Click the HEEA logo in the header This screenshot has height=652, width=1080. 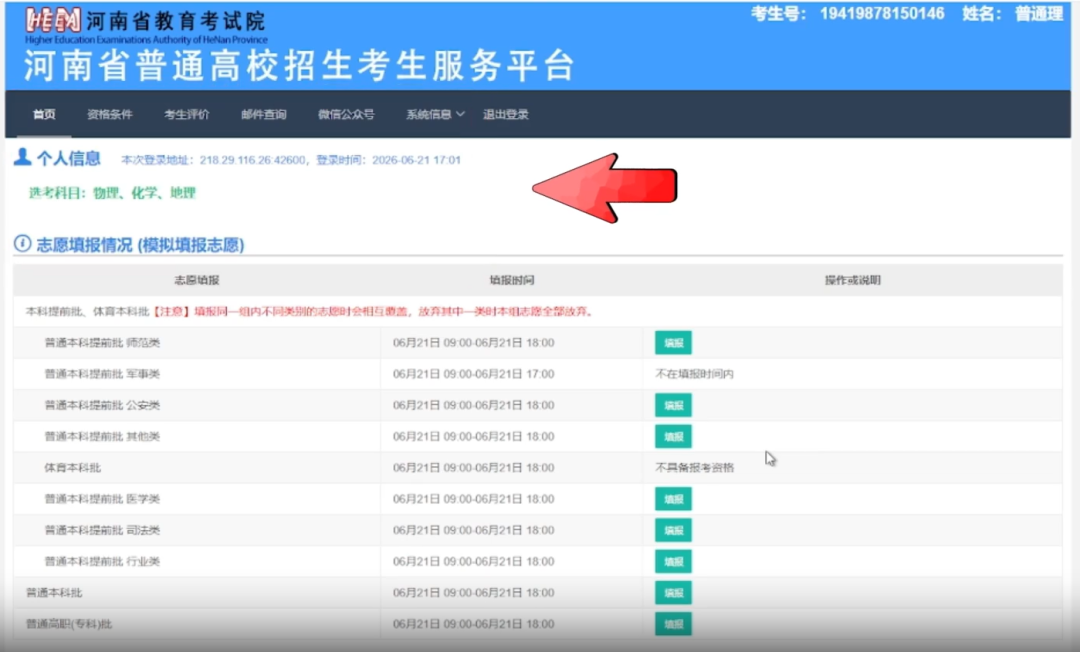(x=53, y=20)
